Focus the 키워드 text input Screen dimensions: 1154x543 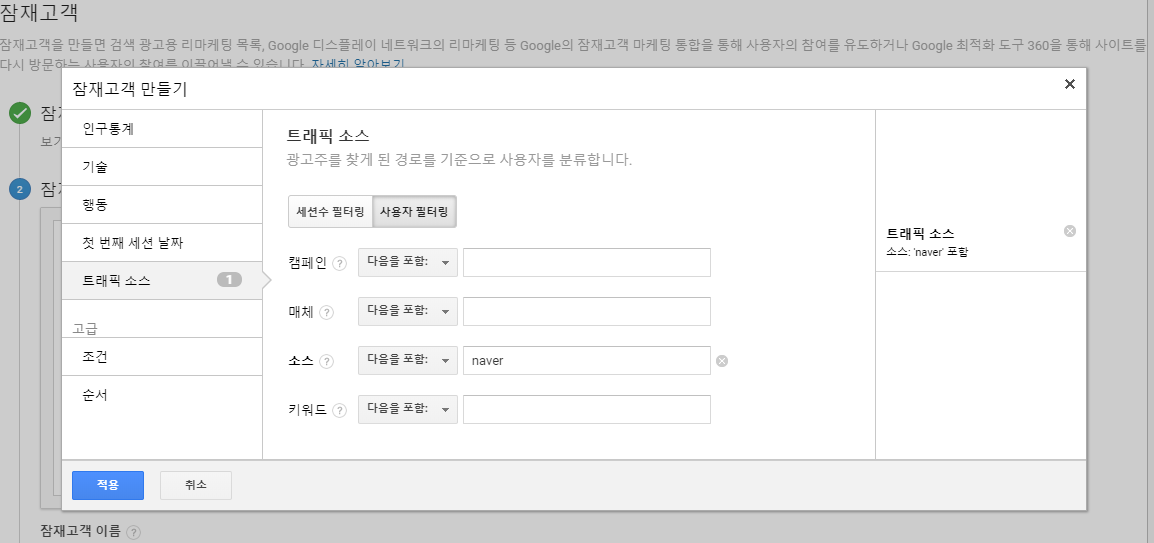click(587, 410)
